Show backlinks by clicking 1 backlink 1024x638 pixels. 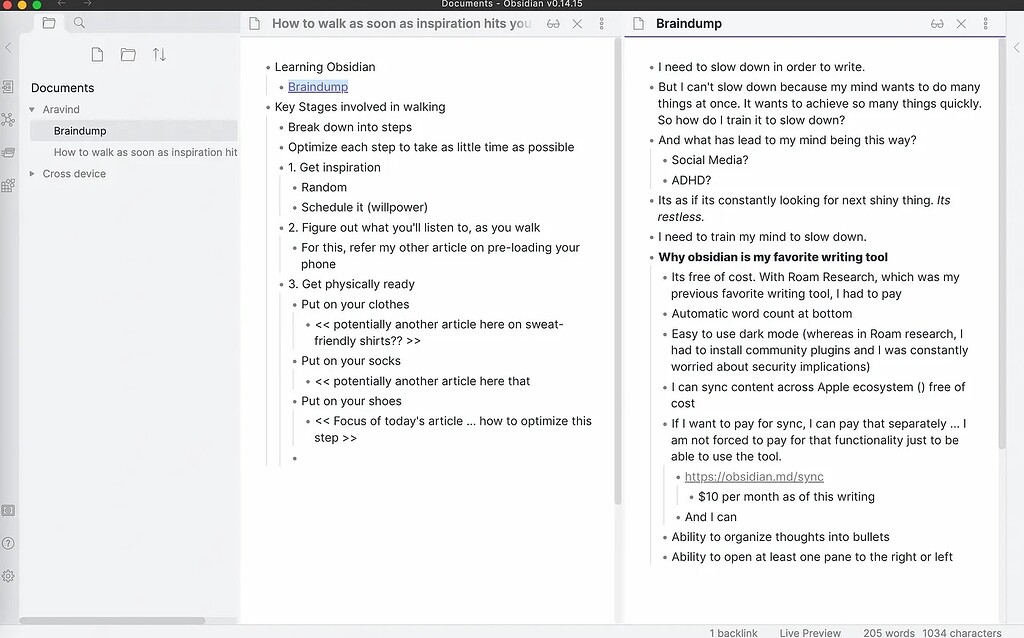tap(733, 632)
